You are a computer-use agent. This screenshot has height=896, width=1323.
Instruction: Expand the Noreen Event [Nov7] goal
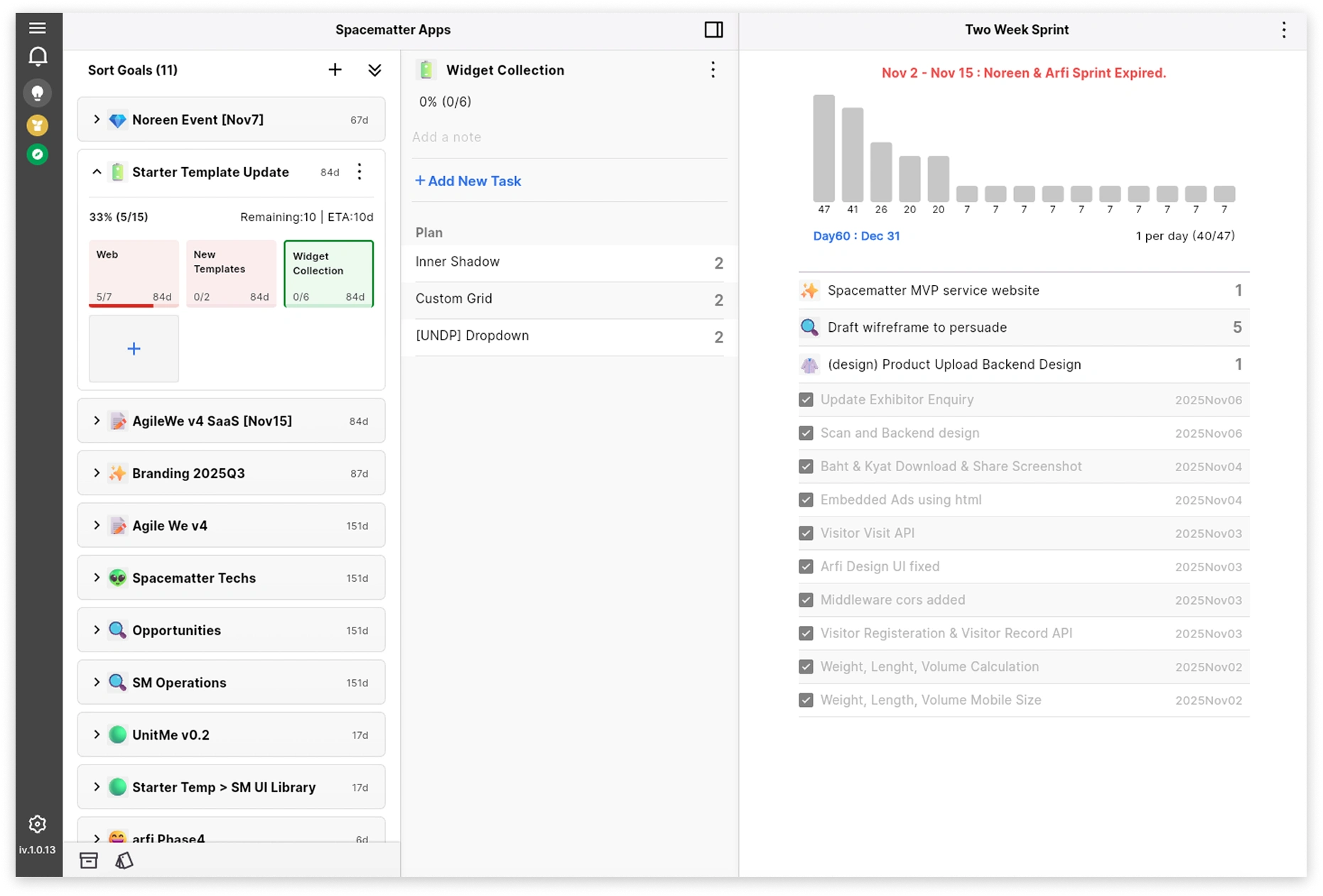coord(97,120)
